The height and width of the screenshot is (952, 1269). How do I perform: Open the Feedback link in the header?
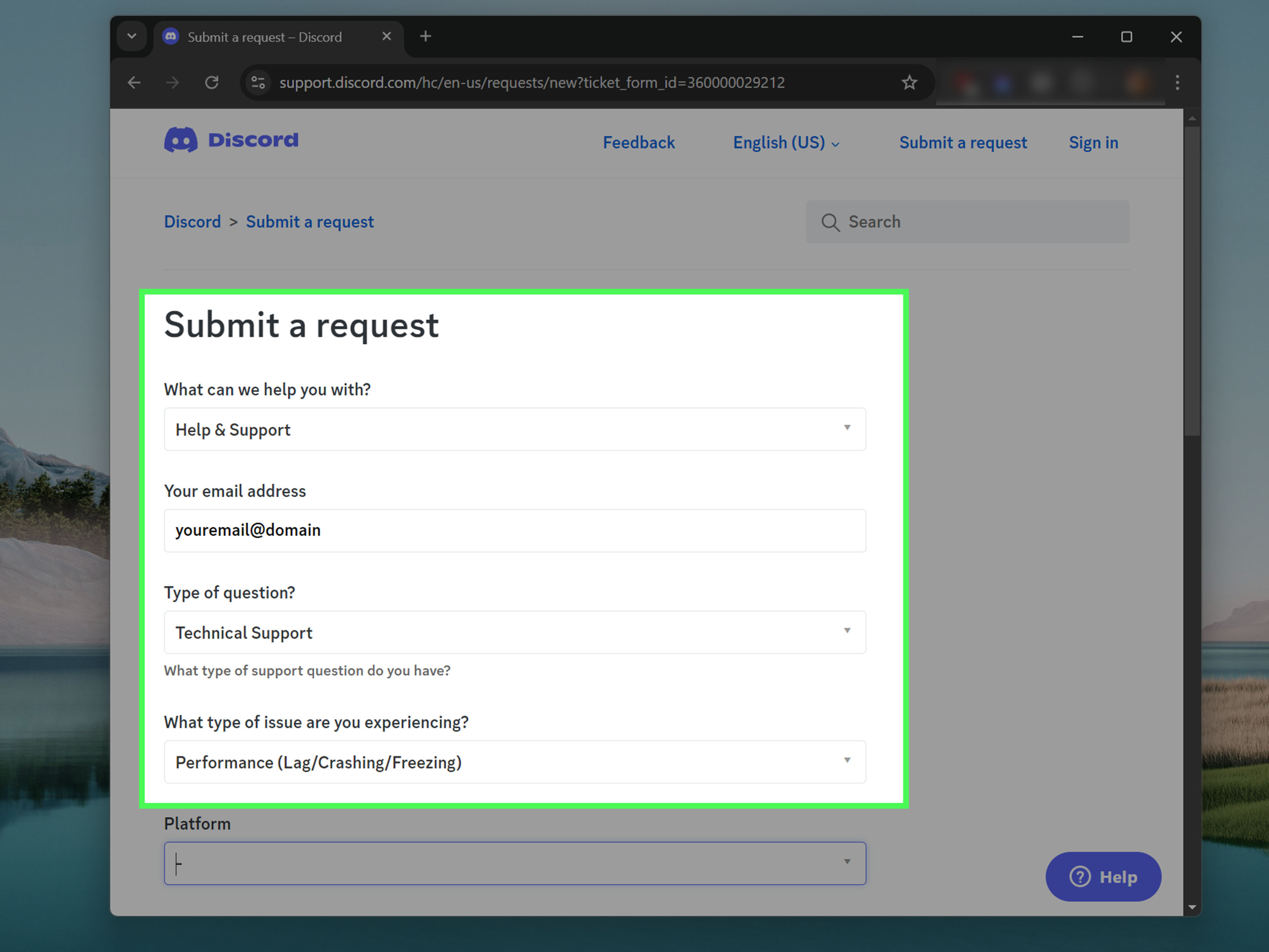point(638,142)
